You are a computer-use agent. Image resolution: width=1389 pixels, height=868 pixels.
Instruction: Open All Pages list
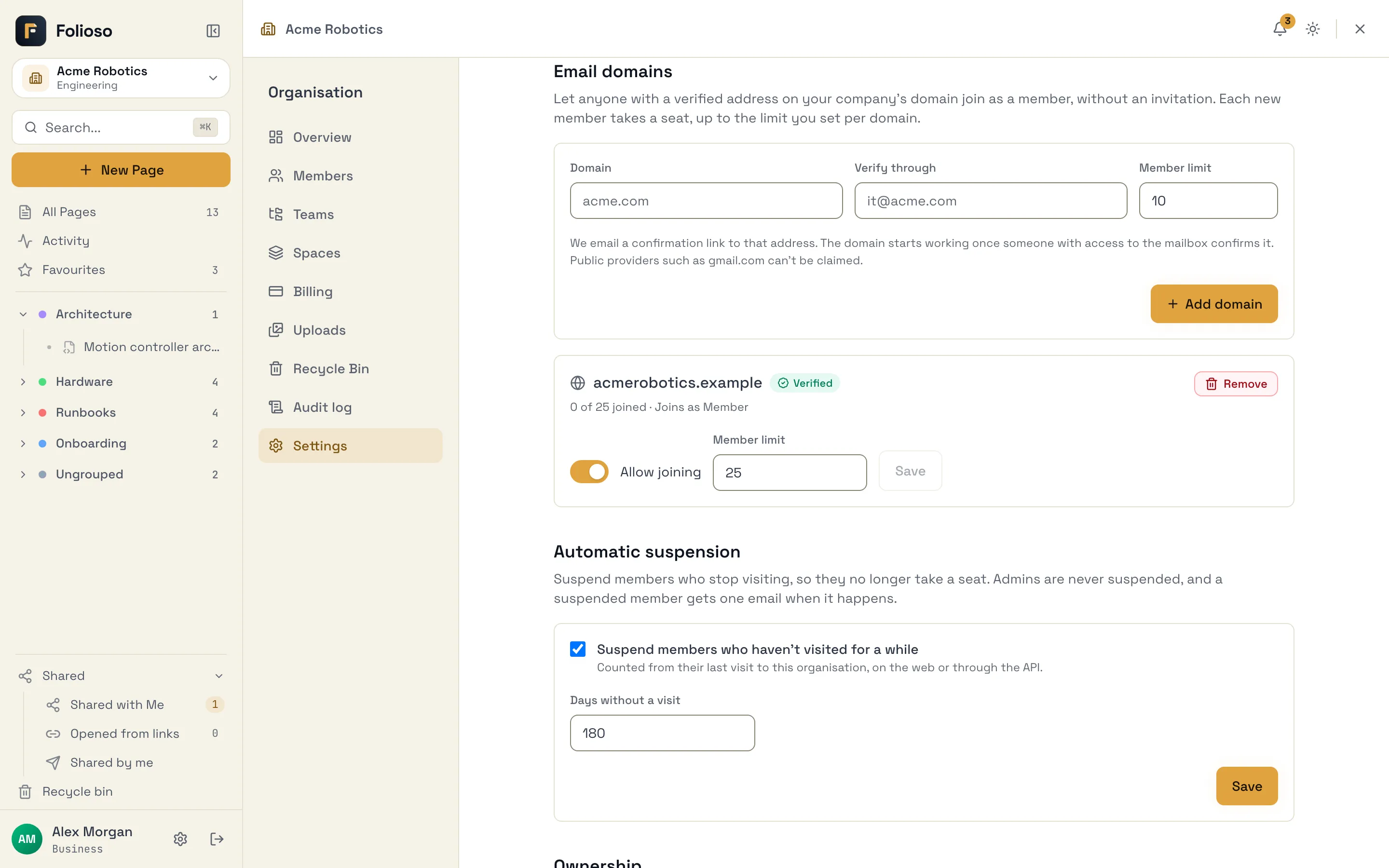pos(121,212)
